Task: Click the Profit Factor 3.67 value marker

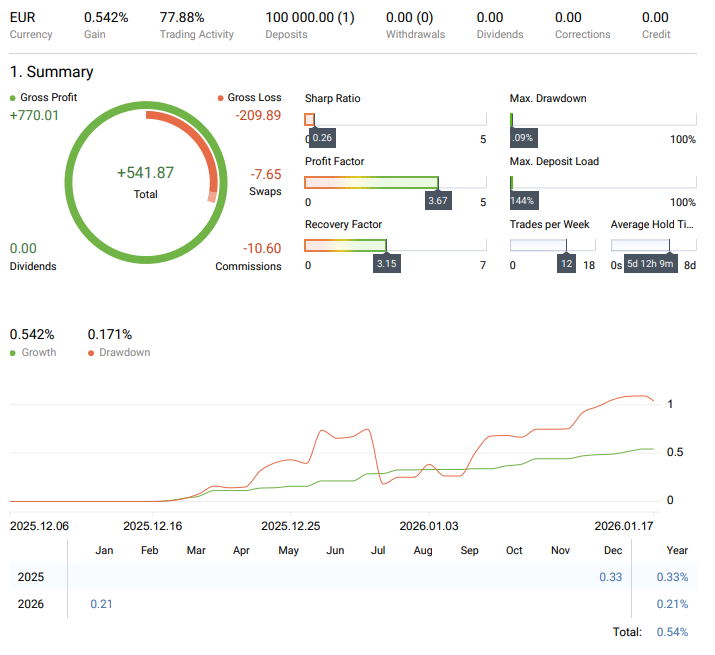Action: click(438, 201)
